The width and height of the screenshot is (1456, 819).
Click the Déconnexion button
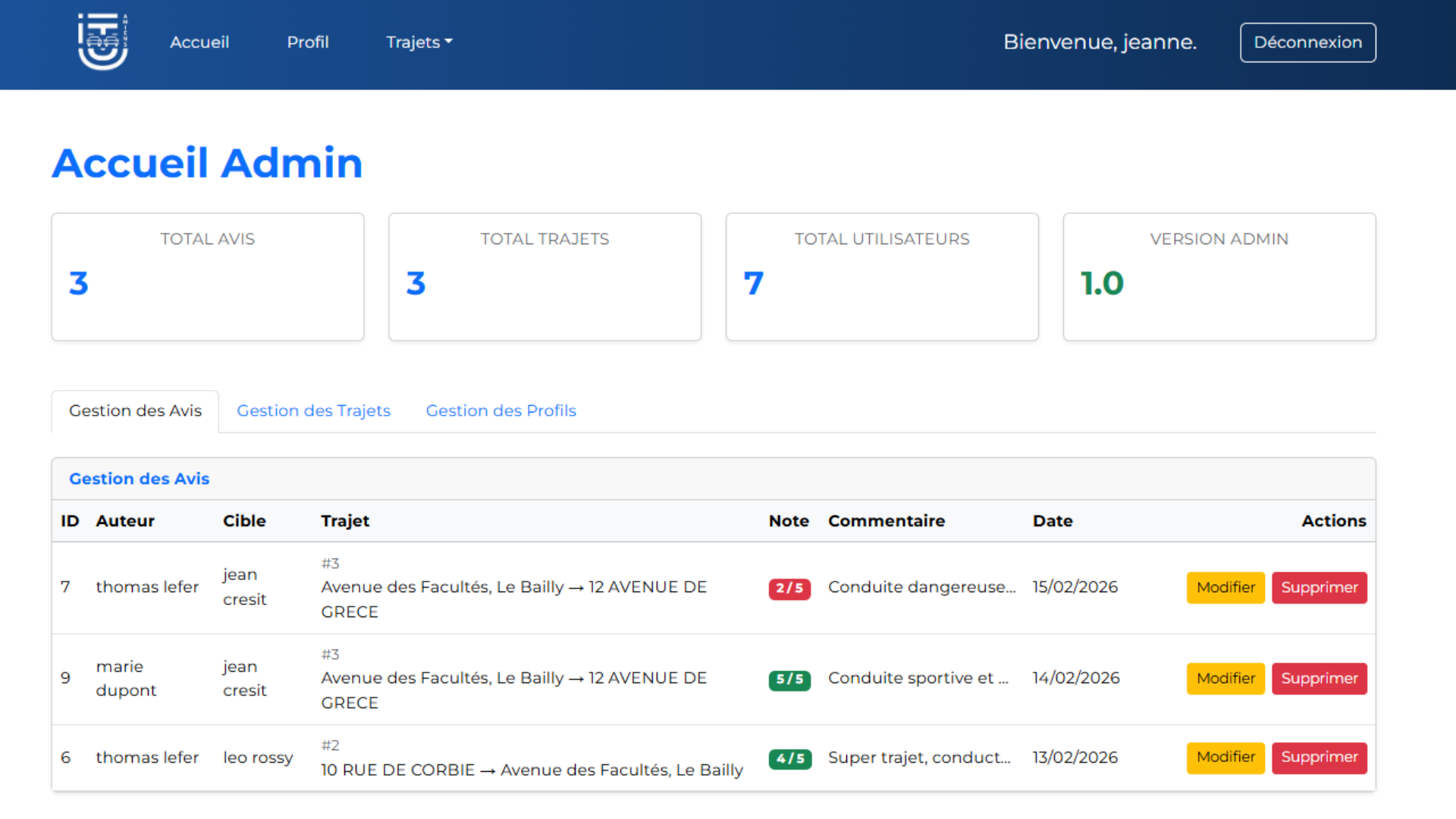pos(1308,42)
